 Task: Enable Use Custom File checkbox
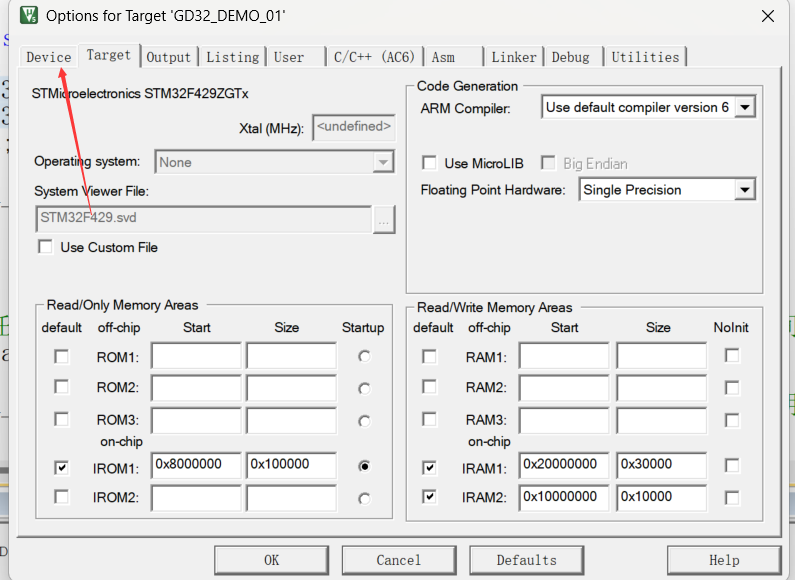(46, 247)
